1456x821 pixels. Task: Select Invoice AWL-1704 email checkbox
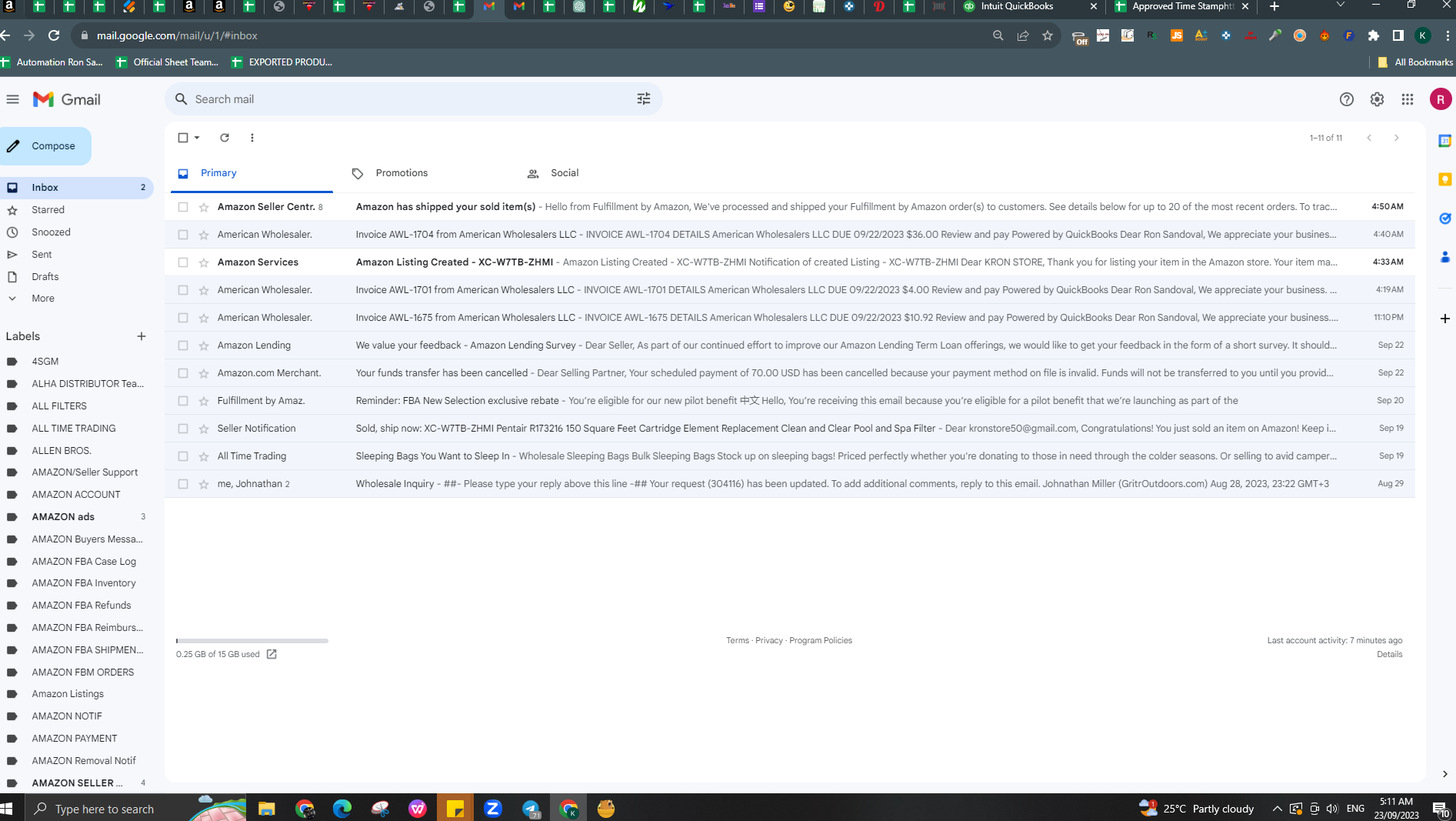(x=183, y=235)
